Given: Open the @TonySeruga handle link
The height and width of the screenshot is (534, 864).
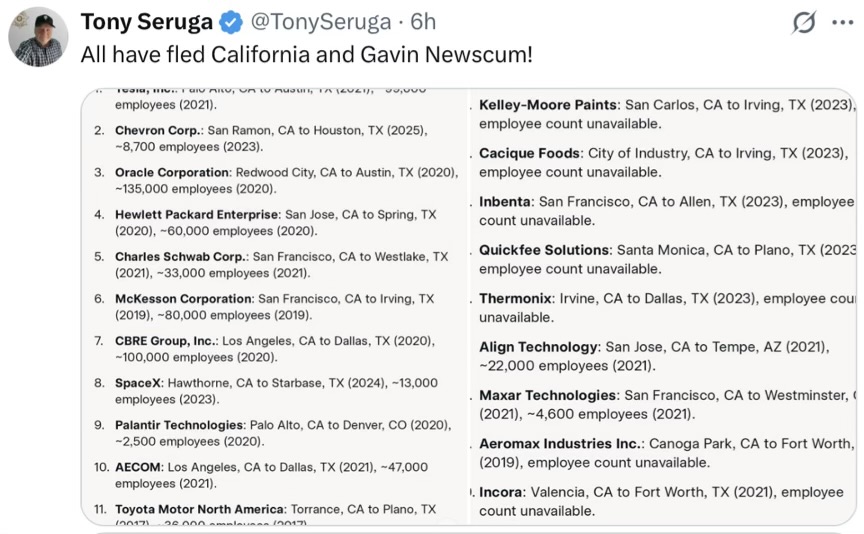Looking at the screenshot, I should [321, 22].
